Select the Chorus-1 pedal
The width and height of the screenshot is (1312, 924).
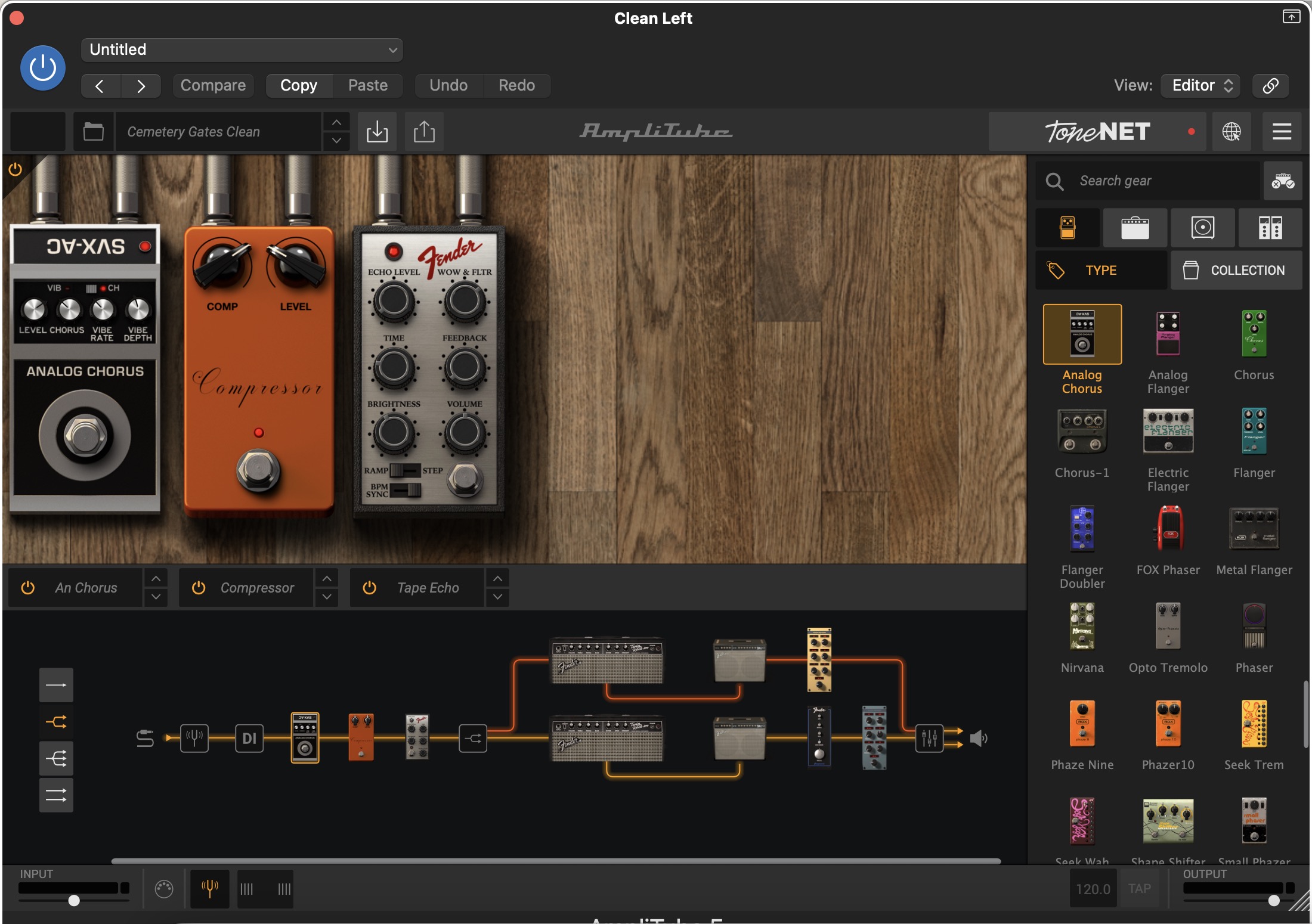pyautogui.click(x=1082, y=432)
